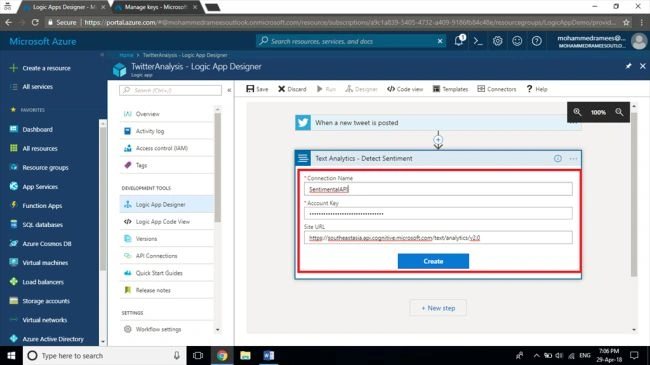Clear the portal search box
650x365 pixels.
click(440, 41)
